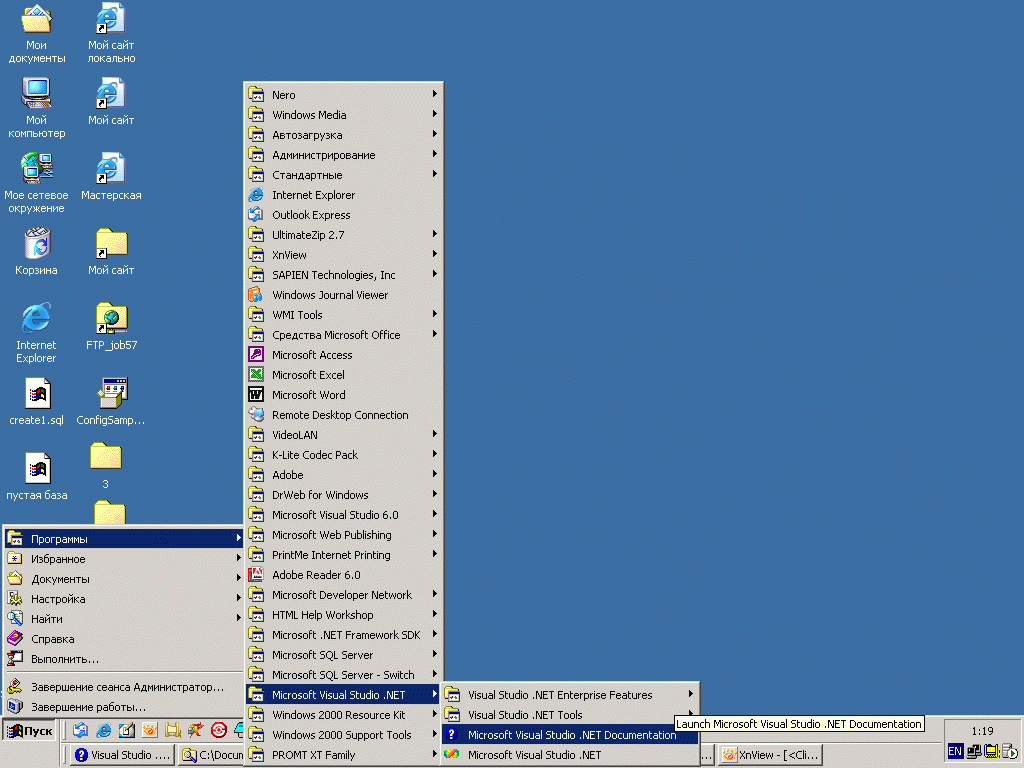Expand the Настройка start menu item
The image size is (1024, 768).
tap(124, 599)
